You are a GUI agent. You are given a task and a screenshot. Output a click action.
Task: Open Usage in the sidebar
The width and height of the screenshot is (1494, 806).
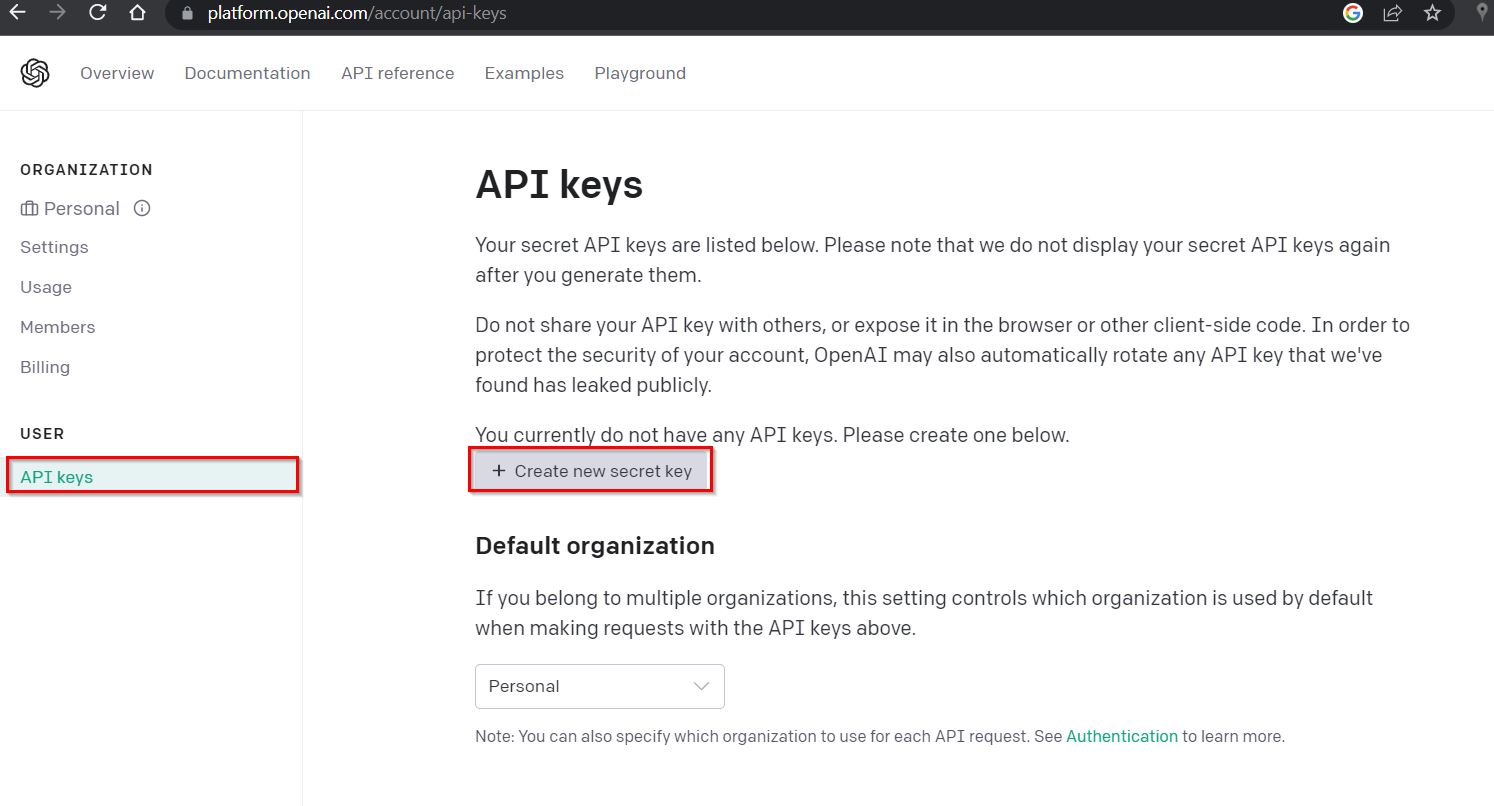[46, 287]
